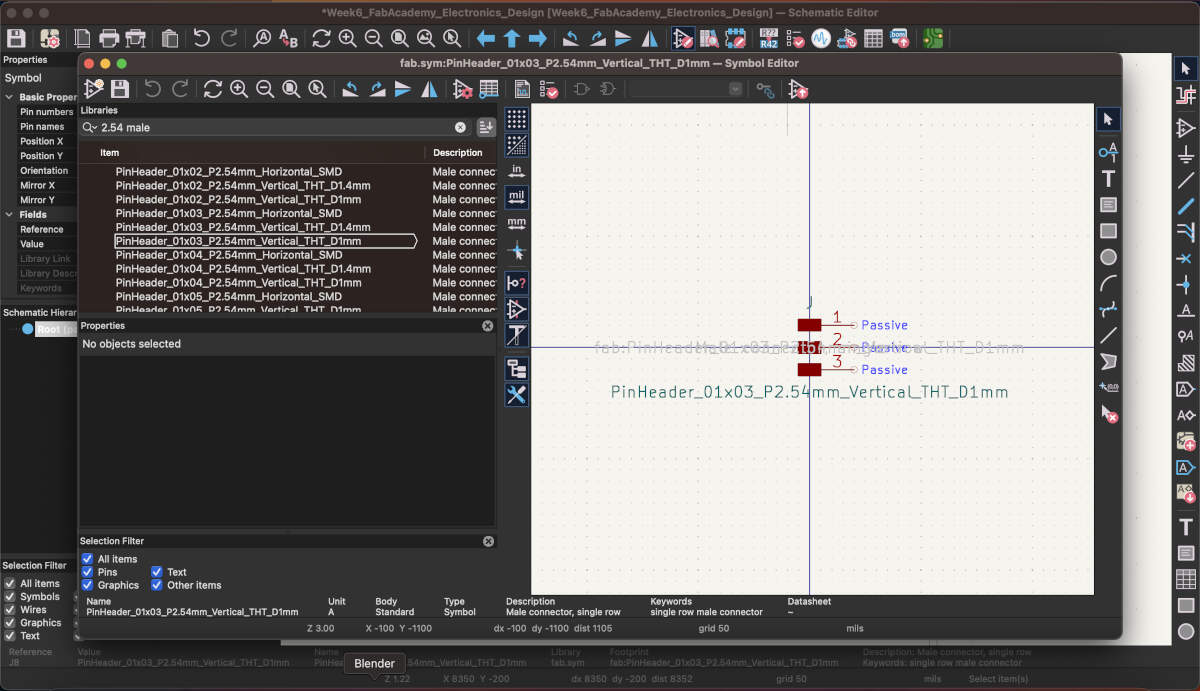Image resolution: width=1200 pixels, height=691 pixels.
Task: Uncheck Pins in Symbol Editor selection filter
Action: [88, 572]
